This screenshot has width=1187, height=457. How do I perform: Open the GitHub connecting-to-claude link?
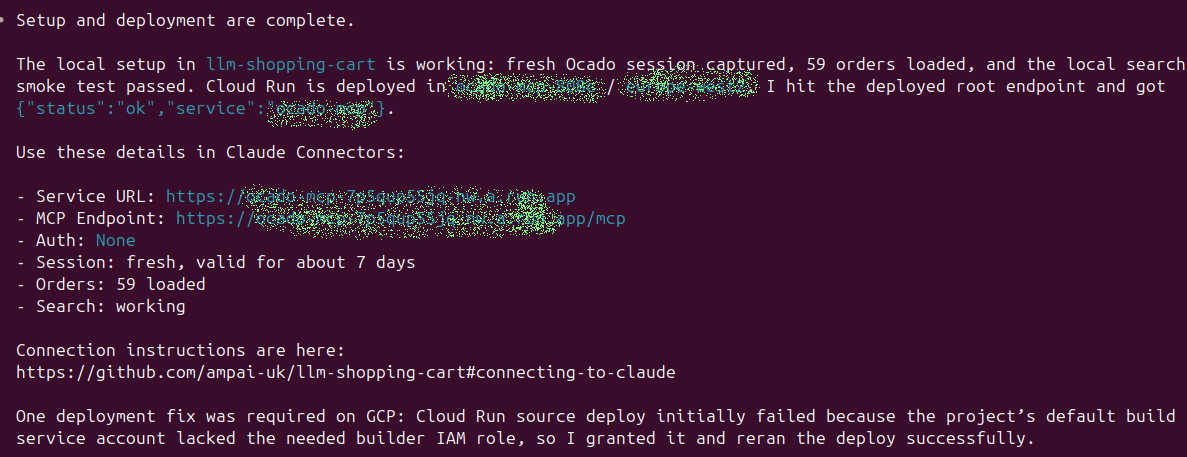tap(346, 372)
